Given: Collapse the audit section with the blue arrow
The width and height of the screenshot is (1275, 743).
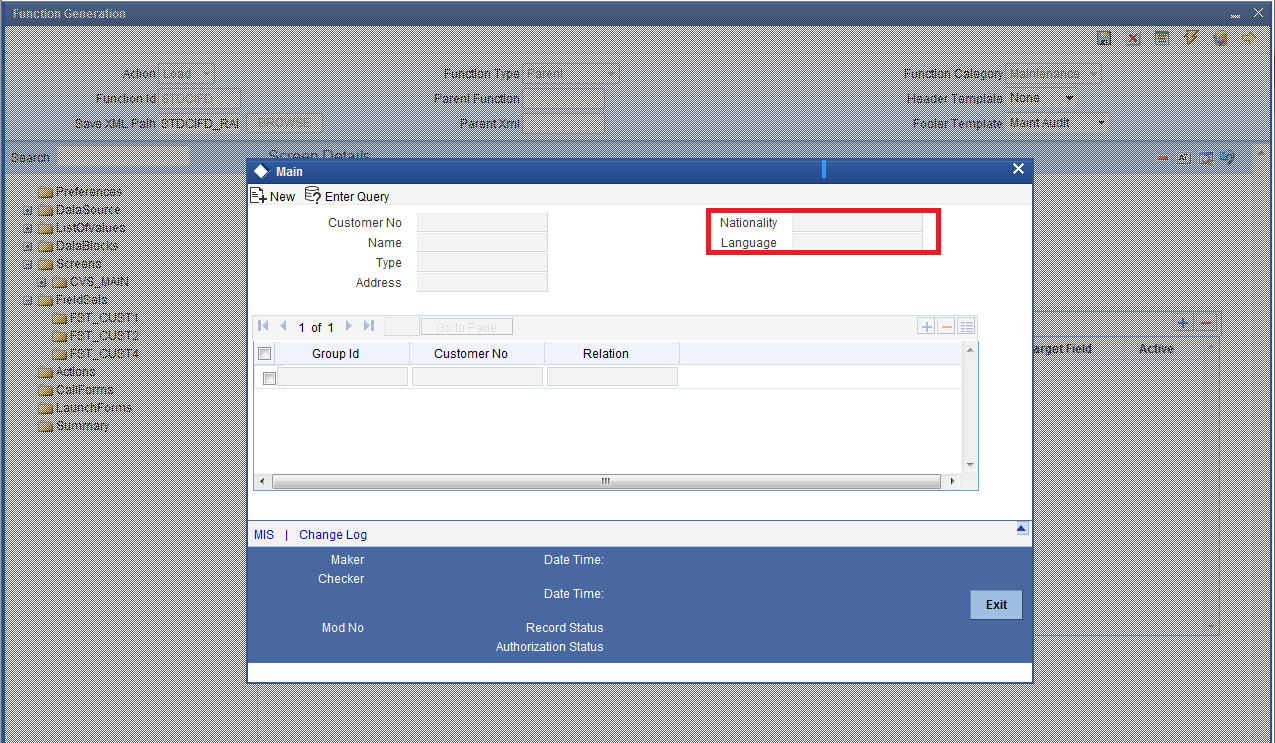Looking at the screenshot, I should point(1021,528).
